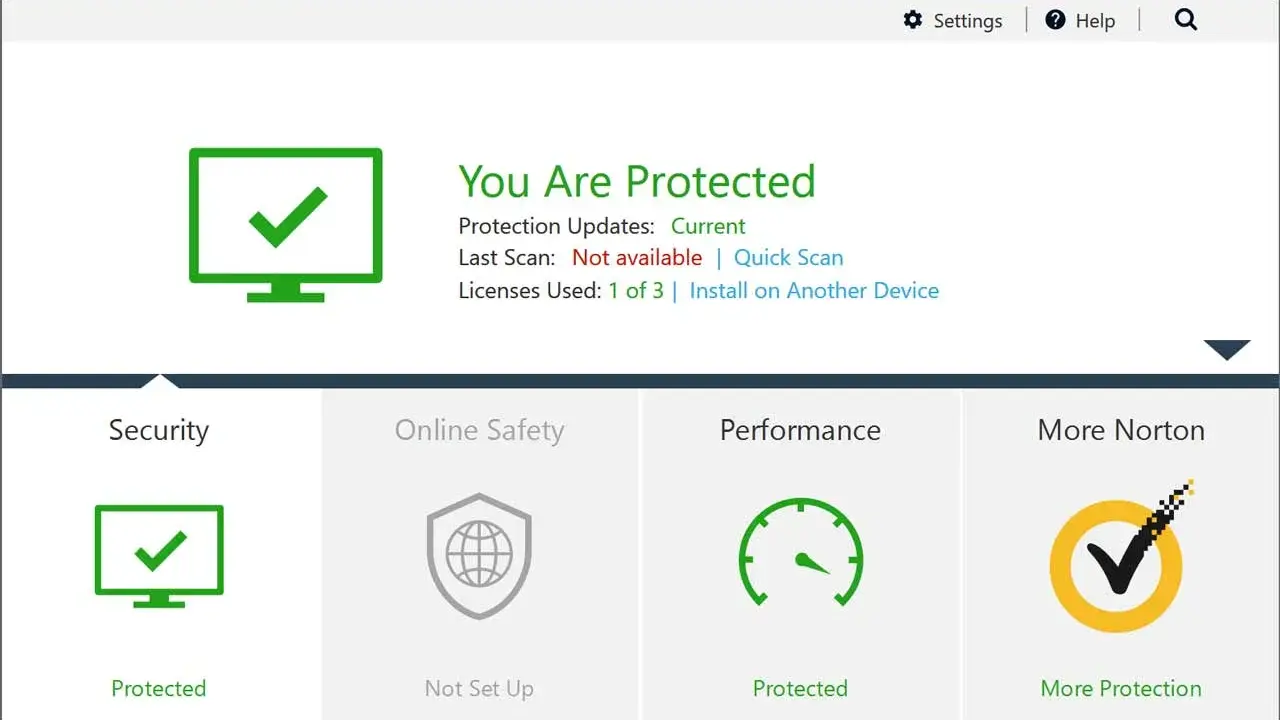This screenshot has width=1280, height=720.
Task: Click the Not Set Up status text
Action: (479, 688)
